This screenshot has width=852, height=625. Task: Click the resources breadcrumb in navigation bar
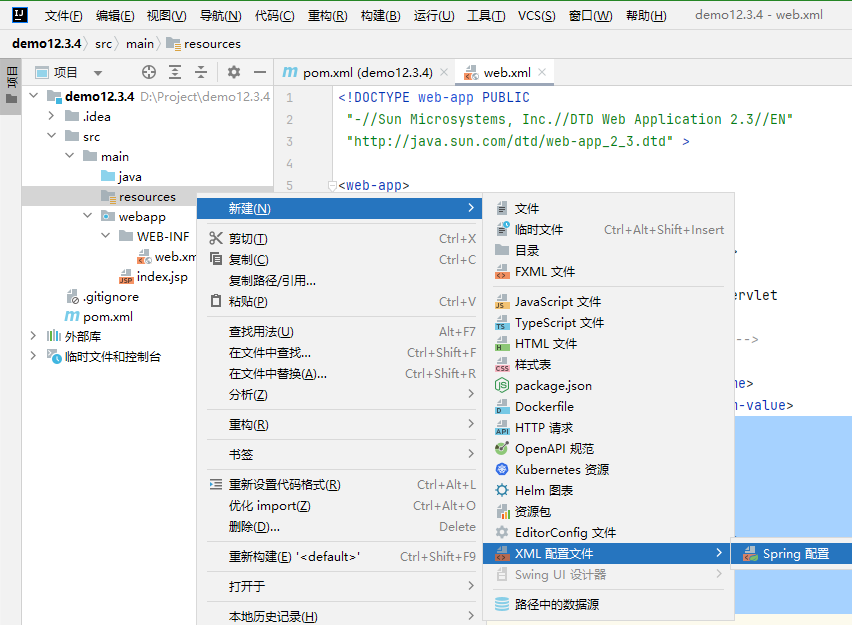[211, 43]
